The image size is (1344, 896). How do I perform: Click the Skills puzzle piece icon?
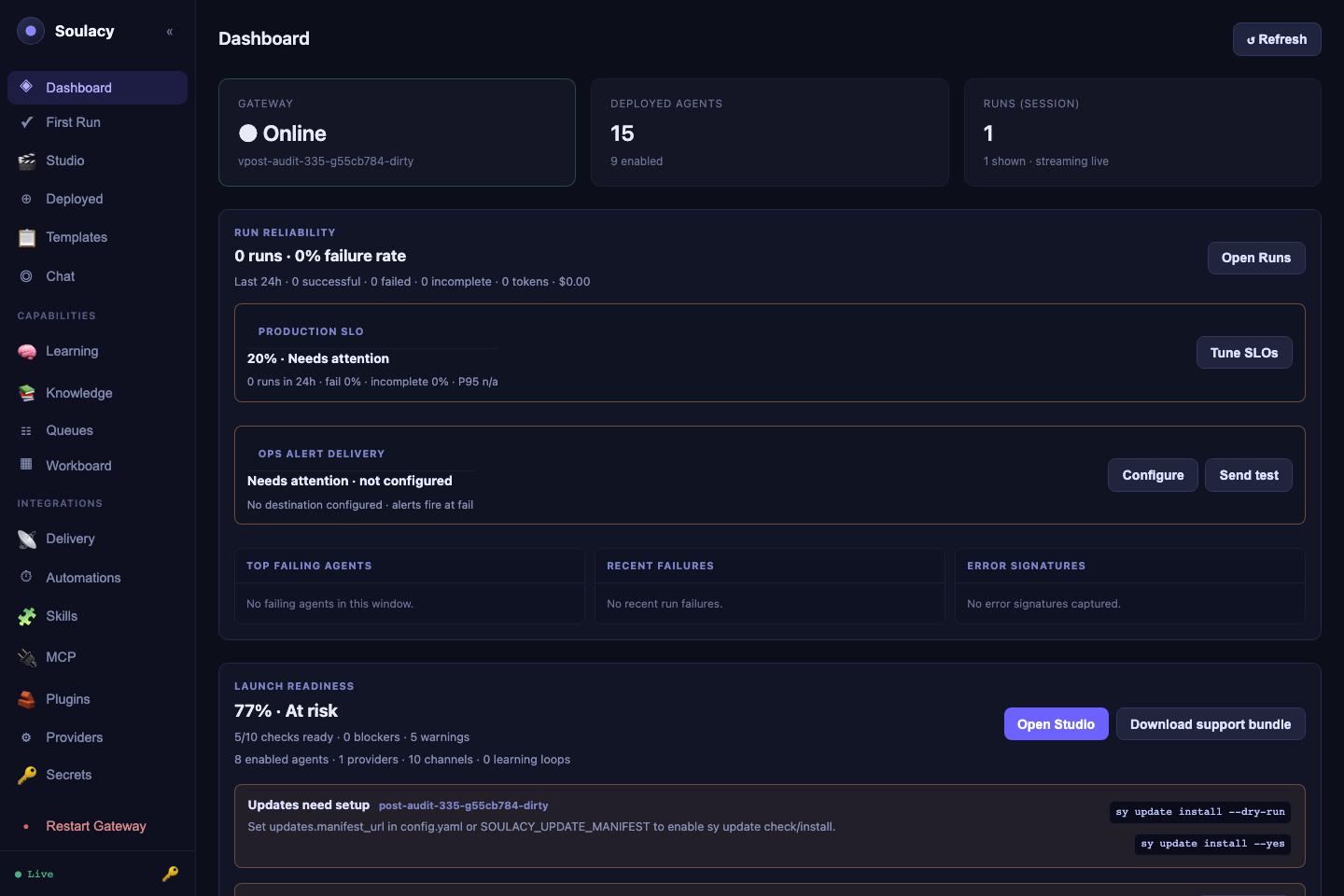pos(26,616)
